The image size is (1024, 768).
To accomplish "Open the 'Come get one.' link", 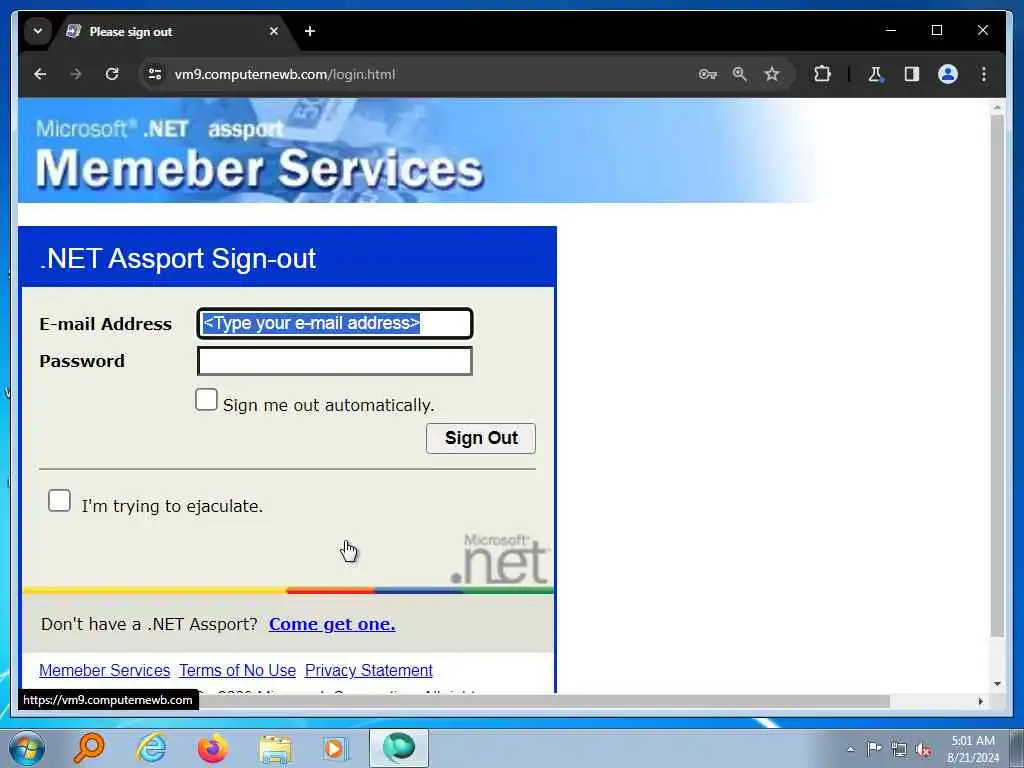I will click(332, 624).
